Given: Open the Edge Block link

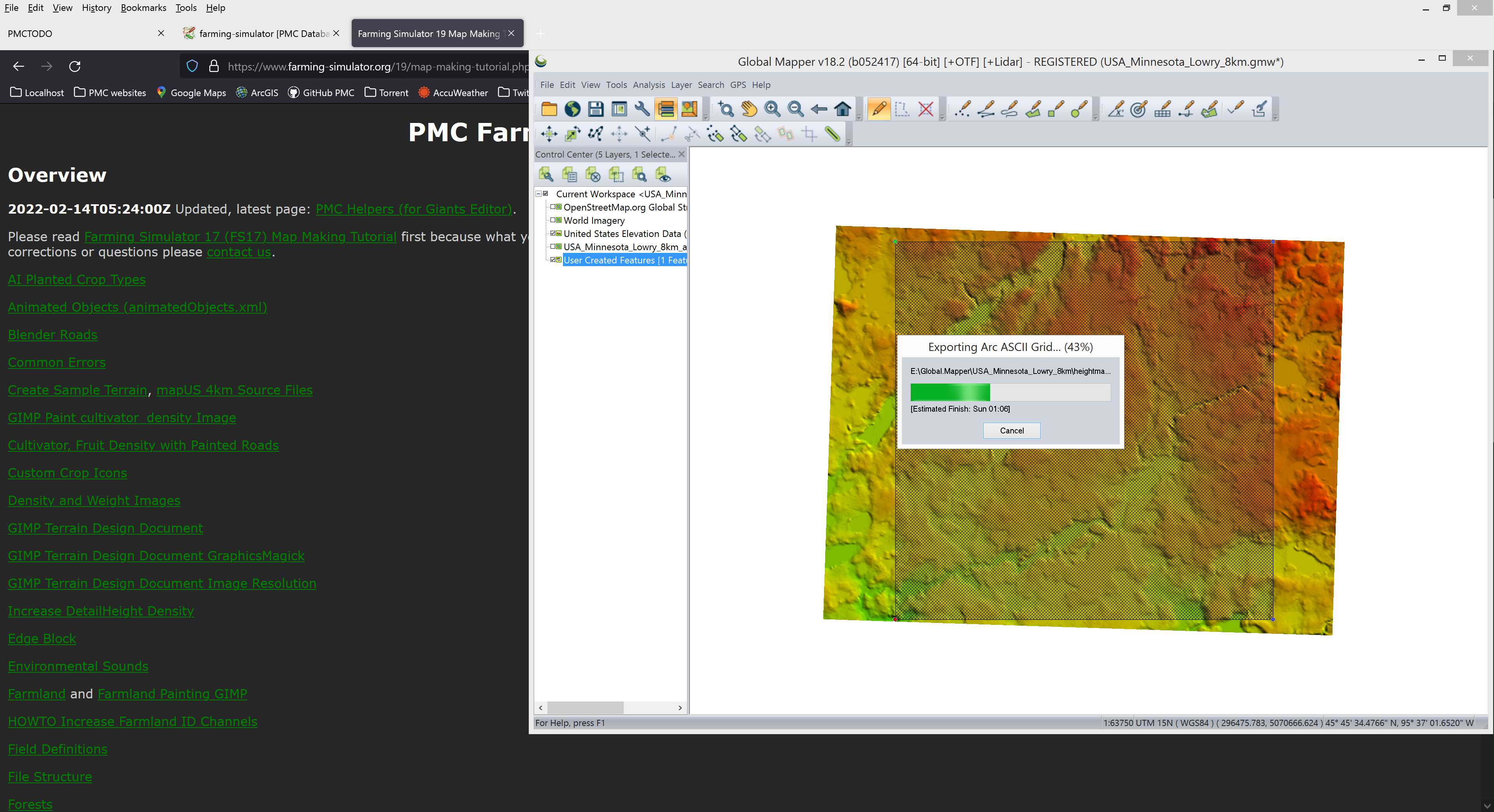Looking at the screenshot, I should (x=42, y=638).
